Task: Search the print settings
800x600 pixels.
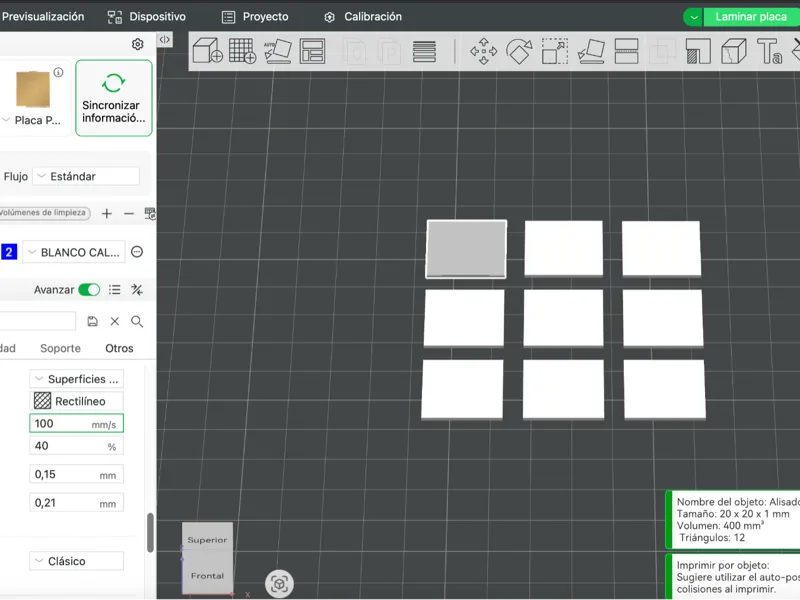Action: [x=137, y=321]
